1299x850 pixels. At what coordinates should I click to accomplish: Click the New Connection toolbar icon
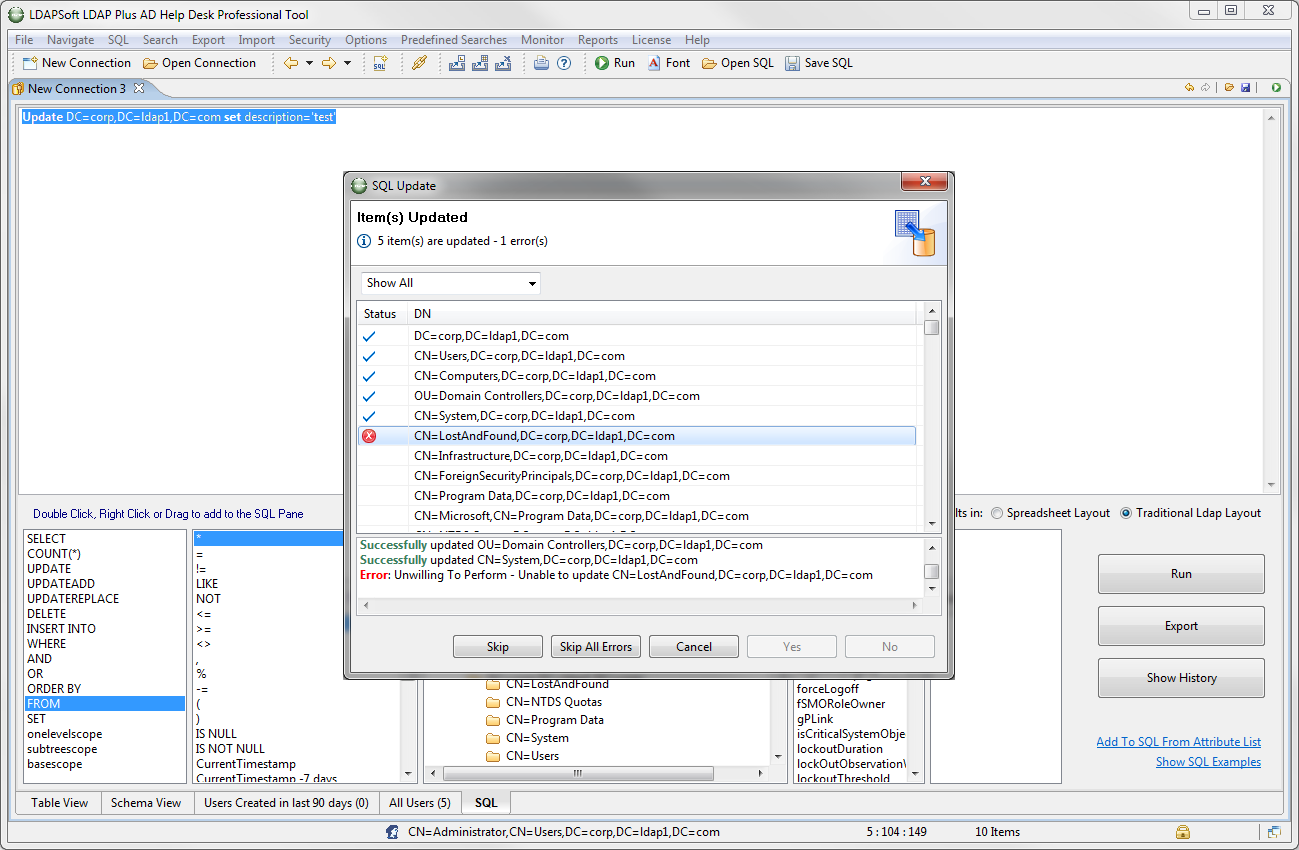coord(31,63)
